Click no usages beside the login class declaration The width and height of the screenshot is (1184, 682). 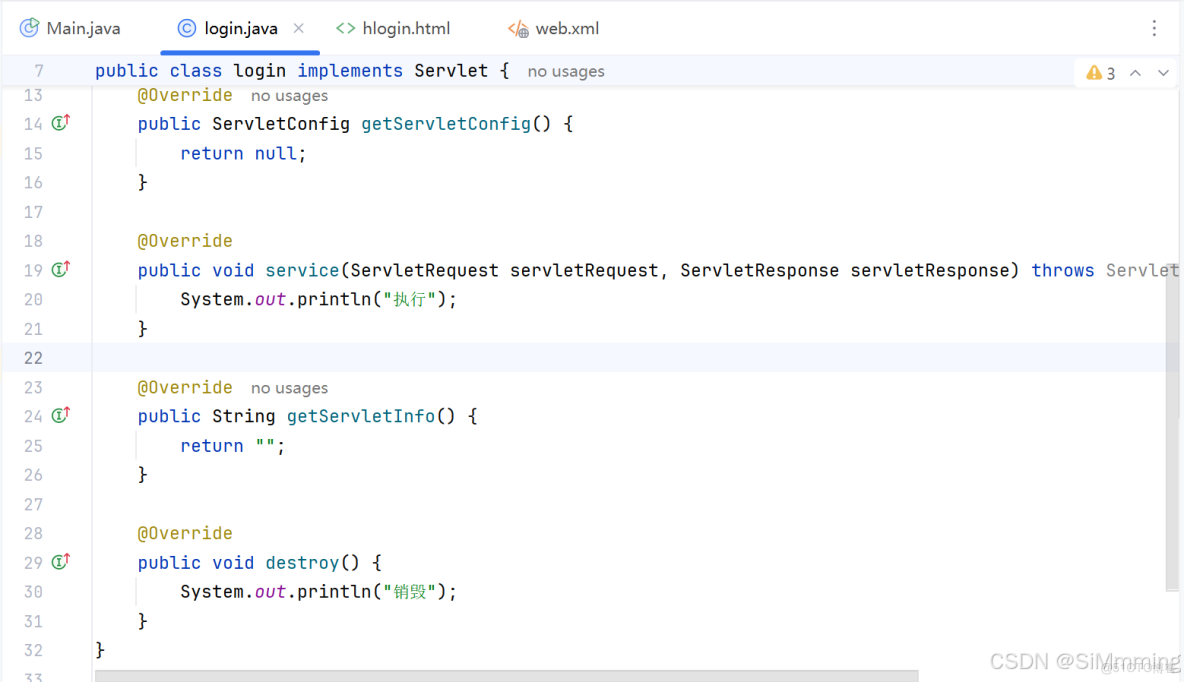click(565, 70)
